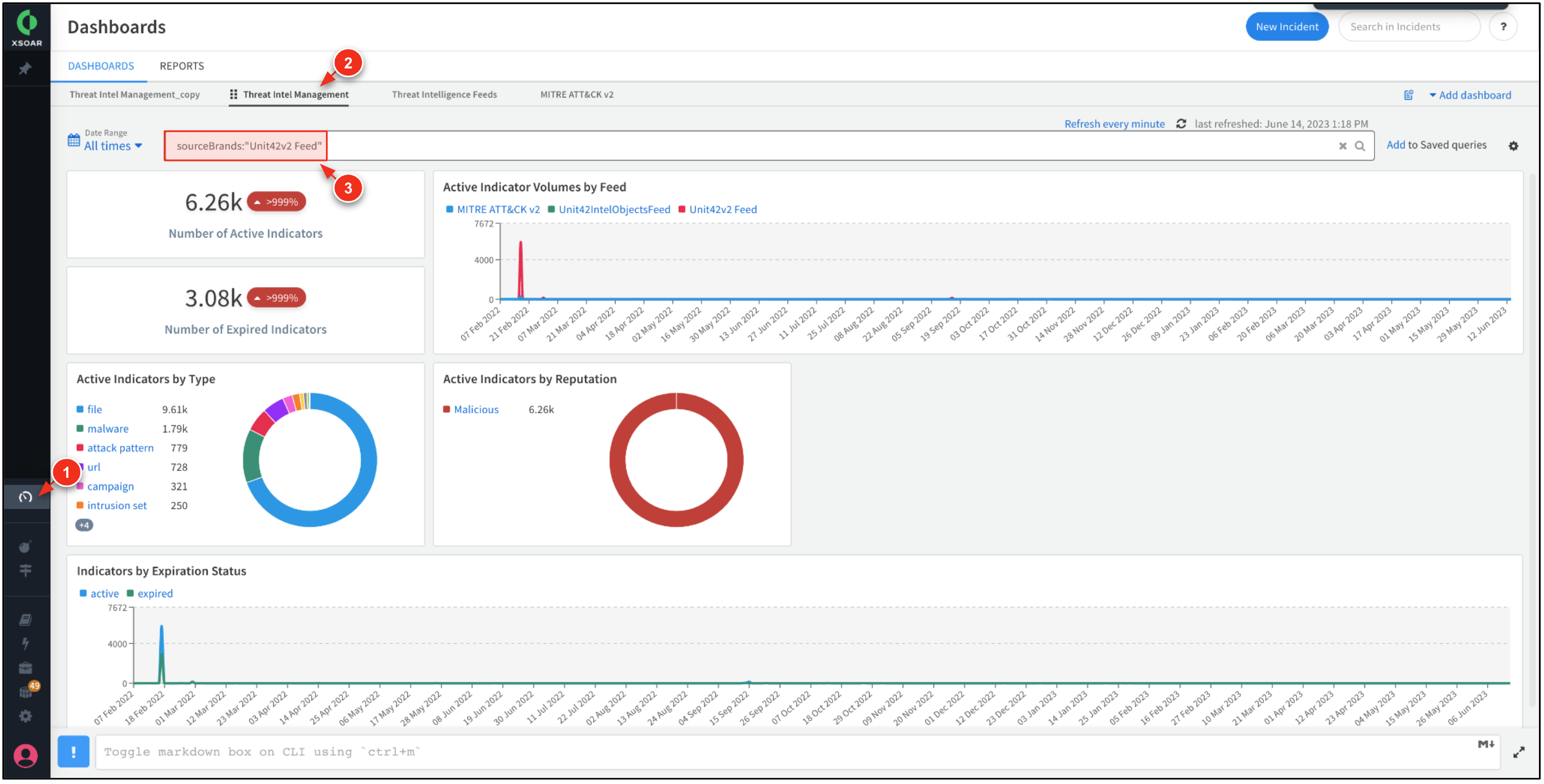
Task: Open Settings gear in left sidebar
Action: 25,716
